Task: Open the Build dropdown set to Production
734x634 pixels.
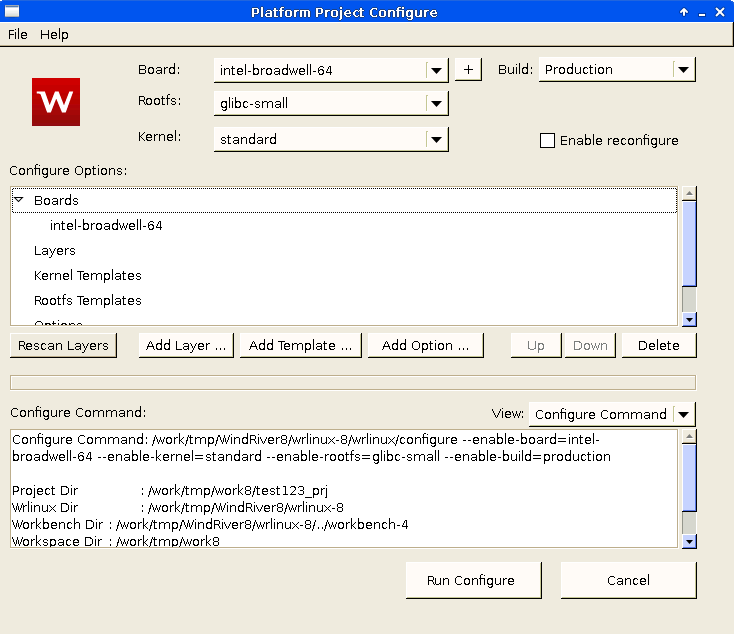Action: tap(683, 70)
